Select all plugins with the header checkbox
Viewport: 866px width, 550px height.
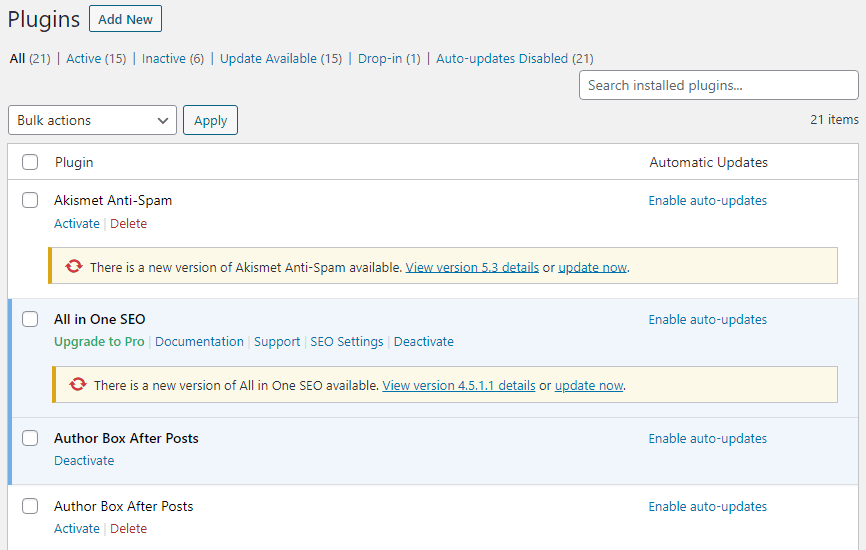click(30, 162)
